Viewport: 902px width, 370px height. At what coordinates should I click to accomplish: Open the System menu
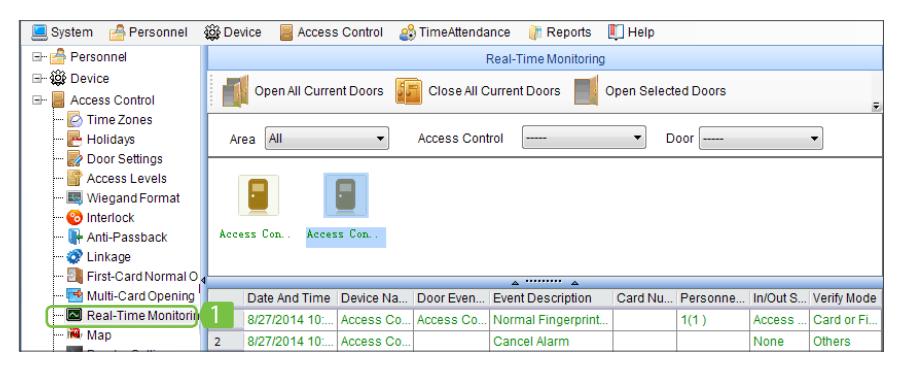click(x=61, y=33)
